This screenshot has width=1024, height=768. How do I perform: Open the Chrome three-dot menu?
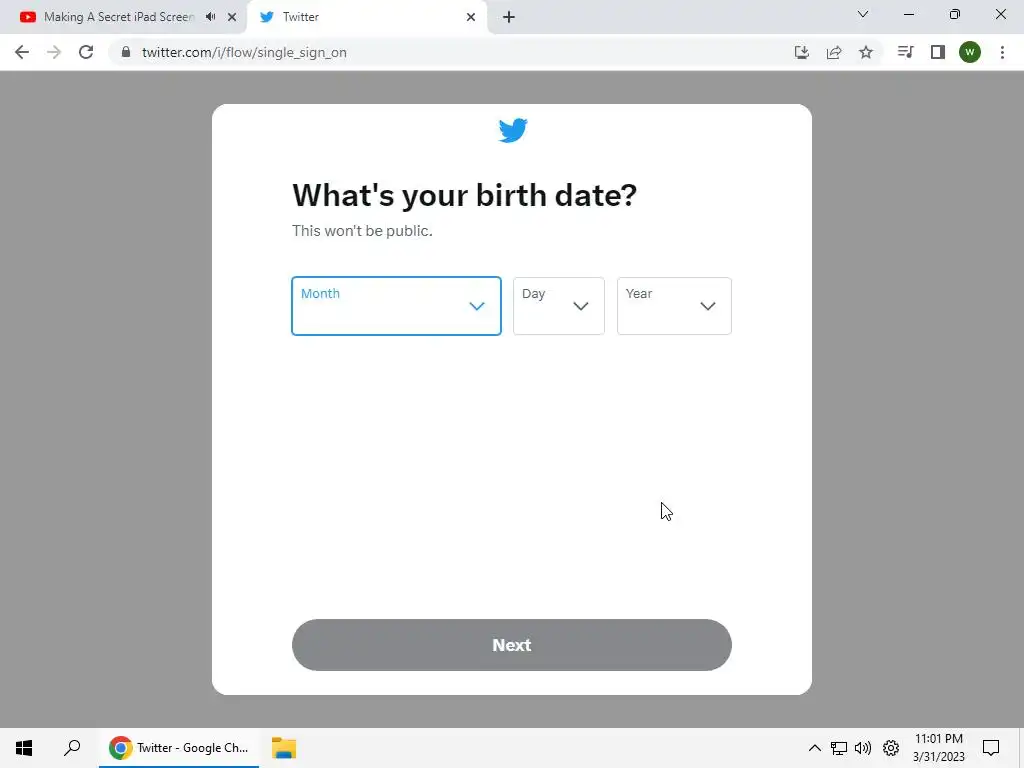[1002, 52]
